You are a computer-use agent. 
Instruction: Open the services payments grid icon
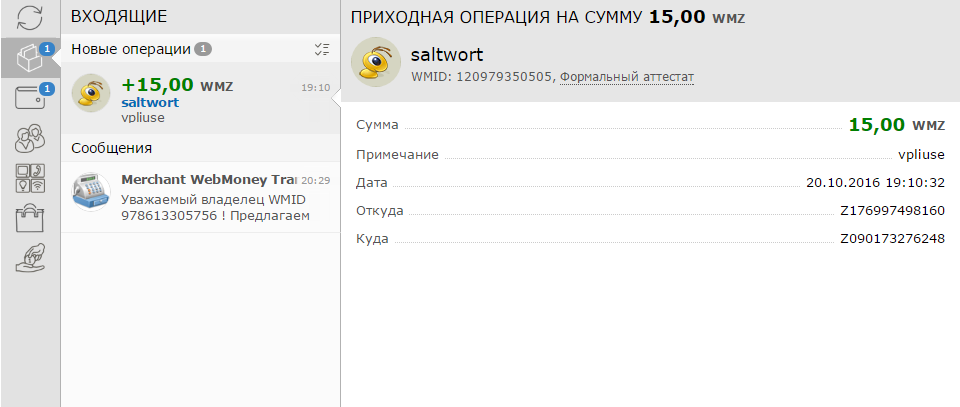[x=30, y=179]
